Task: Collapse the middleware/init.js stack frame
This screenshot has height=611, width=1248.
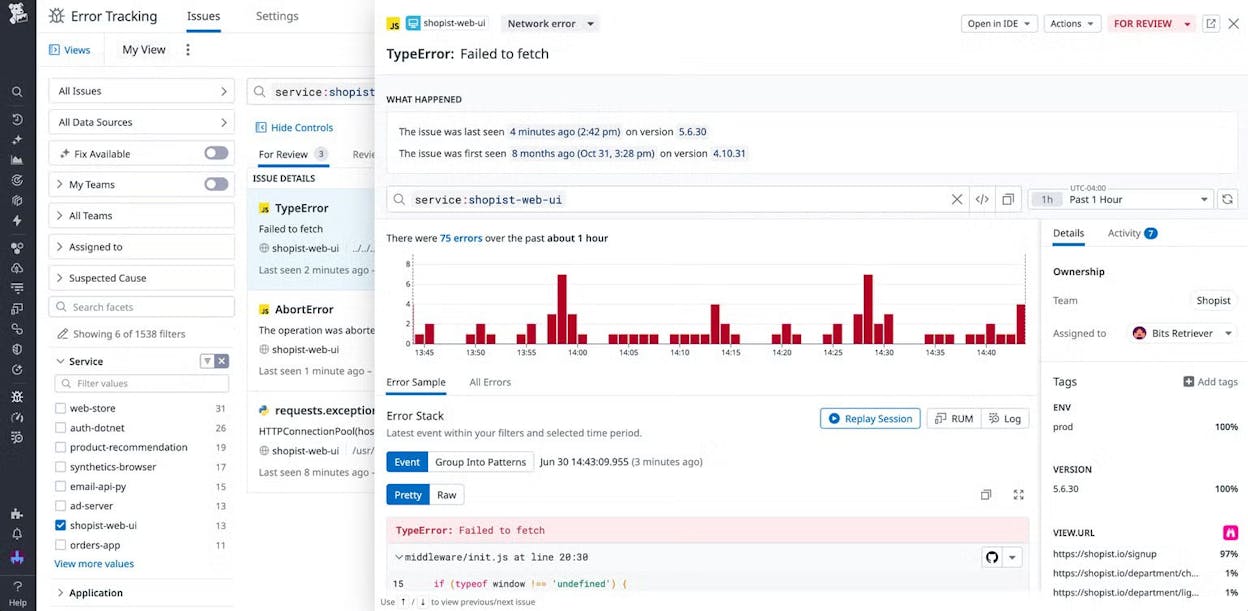Action: tap(399, 557)
